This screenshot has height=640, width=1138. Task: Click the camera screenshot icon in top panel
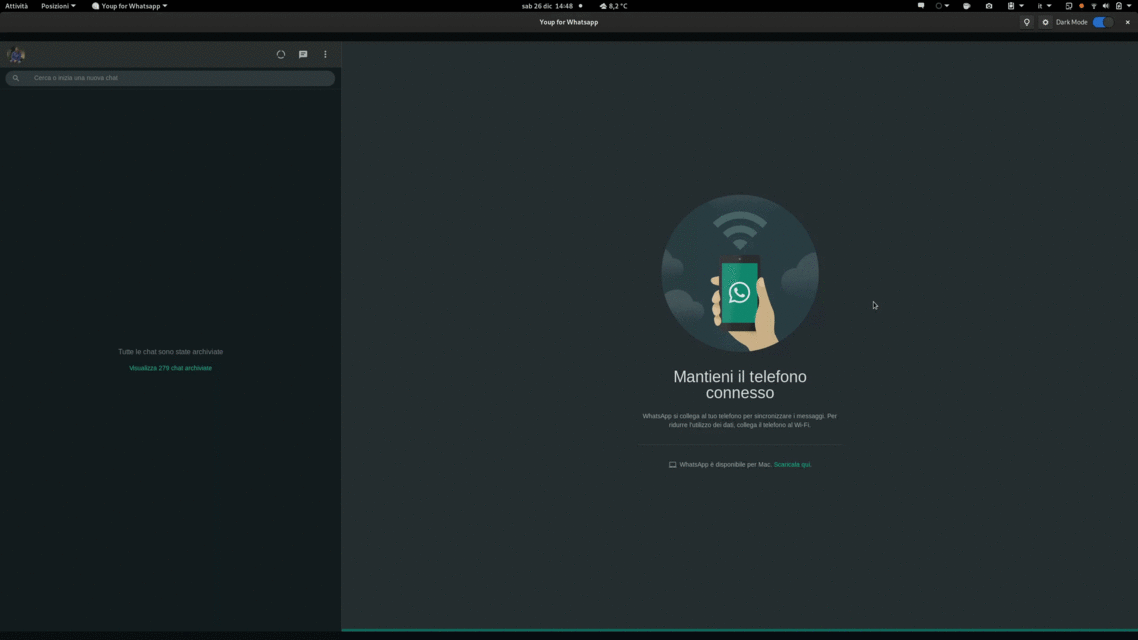(x=988, y=6)
